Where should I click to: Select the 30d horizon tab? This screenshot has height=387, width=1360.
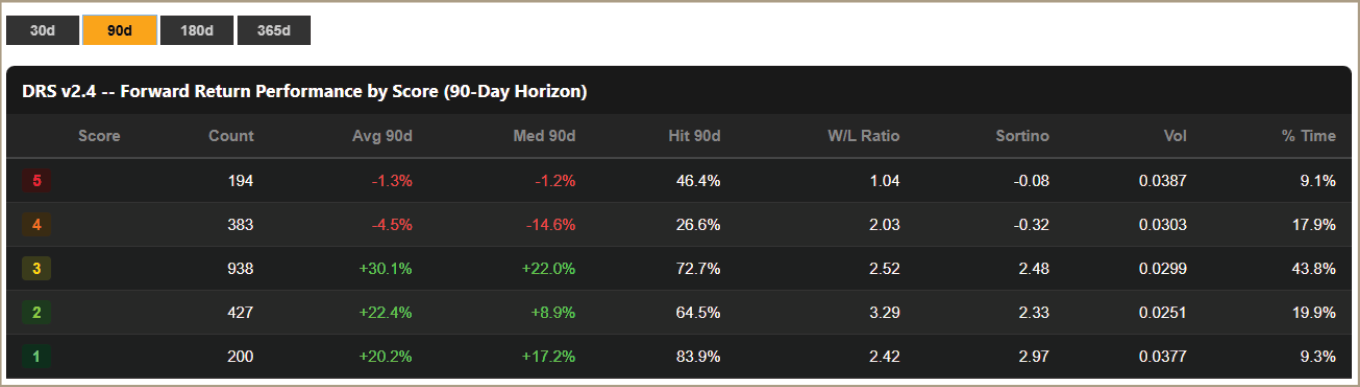(x=42, y=30)
